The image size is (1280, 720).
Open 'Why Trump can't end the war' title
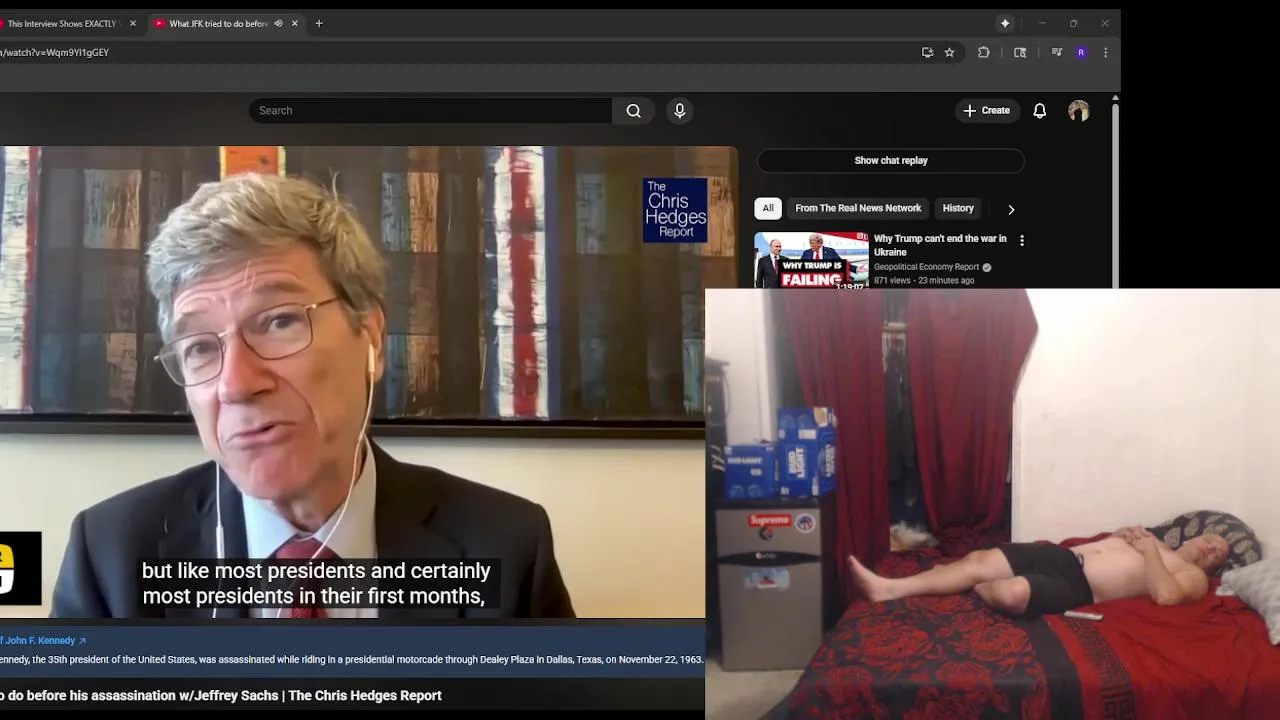click(940, 245)
